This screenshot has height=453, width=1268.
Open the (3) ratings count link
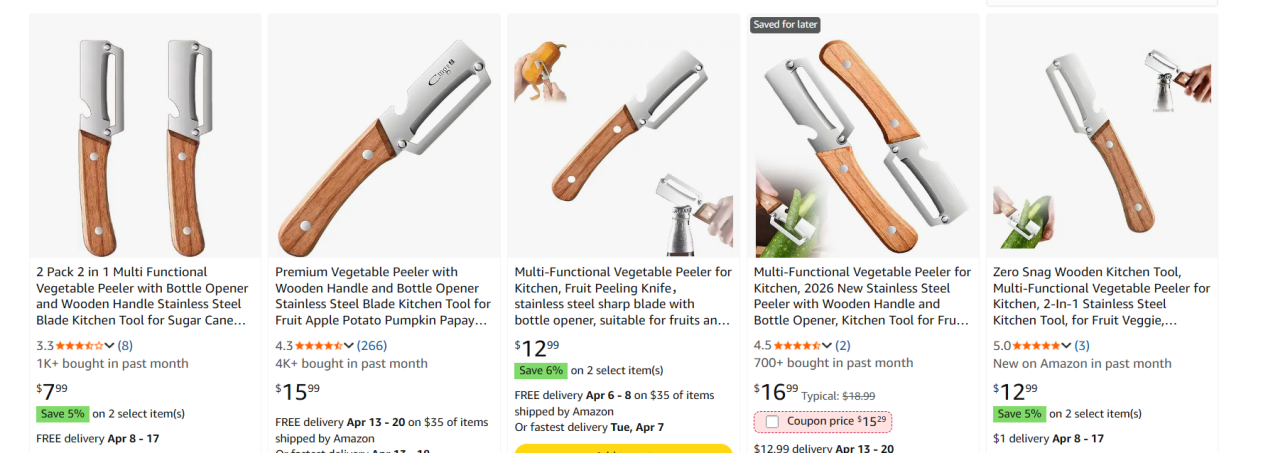tap(1082, 346)
